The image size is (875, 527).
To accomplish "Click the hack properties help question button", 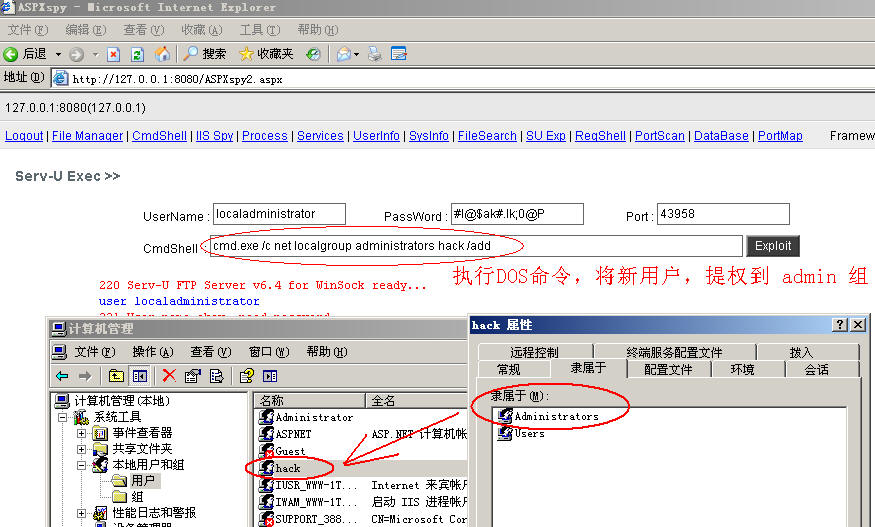I will (x=839, y=325).
